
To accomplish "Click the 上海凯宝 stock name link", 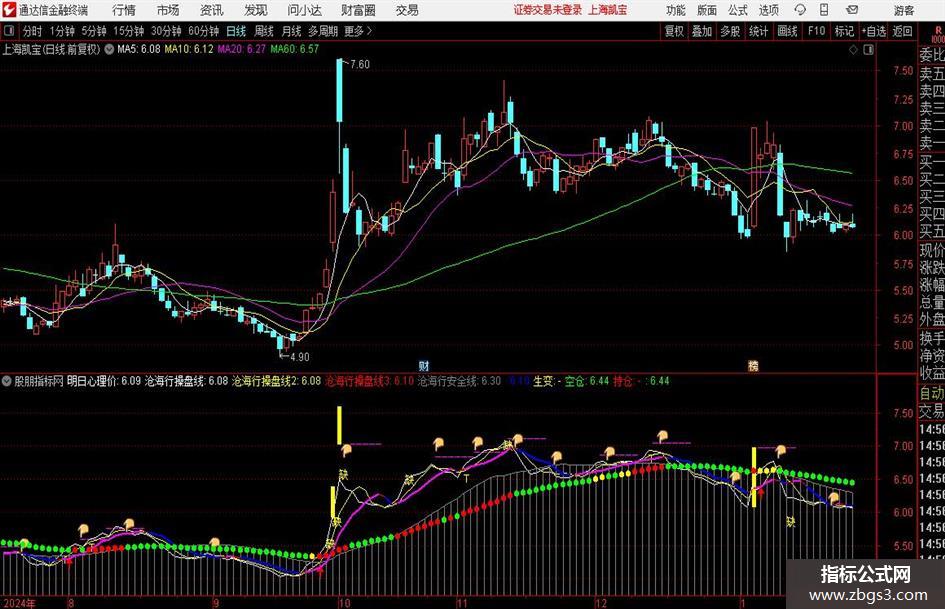I will (x=608, y=10).
